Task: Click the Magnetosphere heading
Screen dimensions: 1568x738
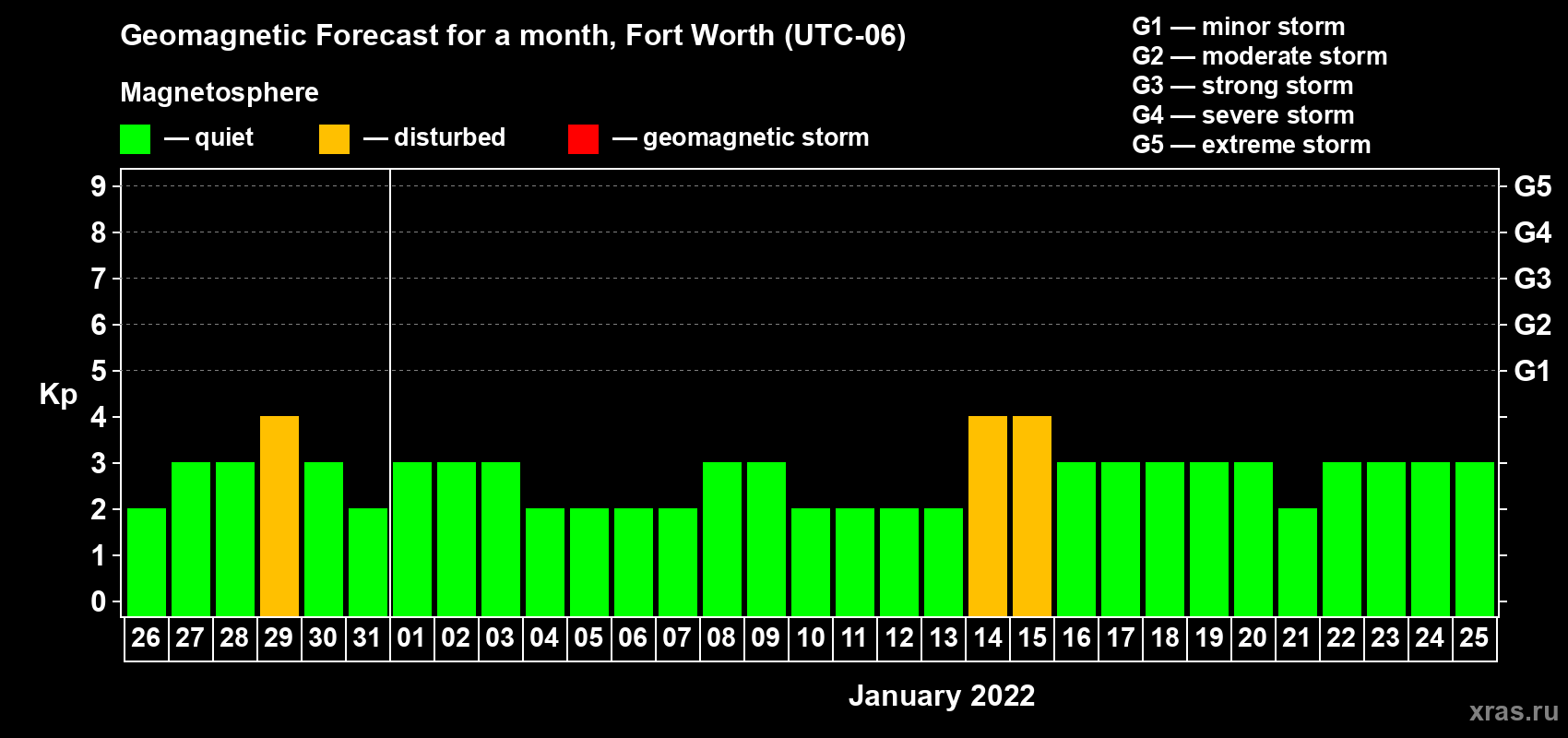Action: [220, 92]
